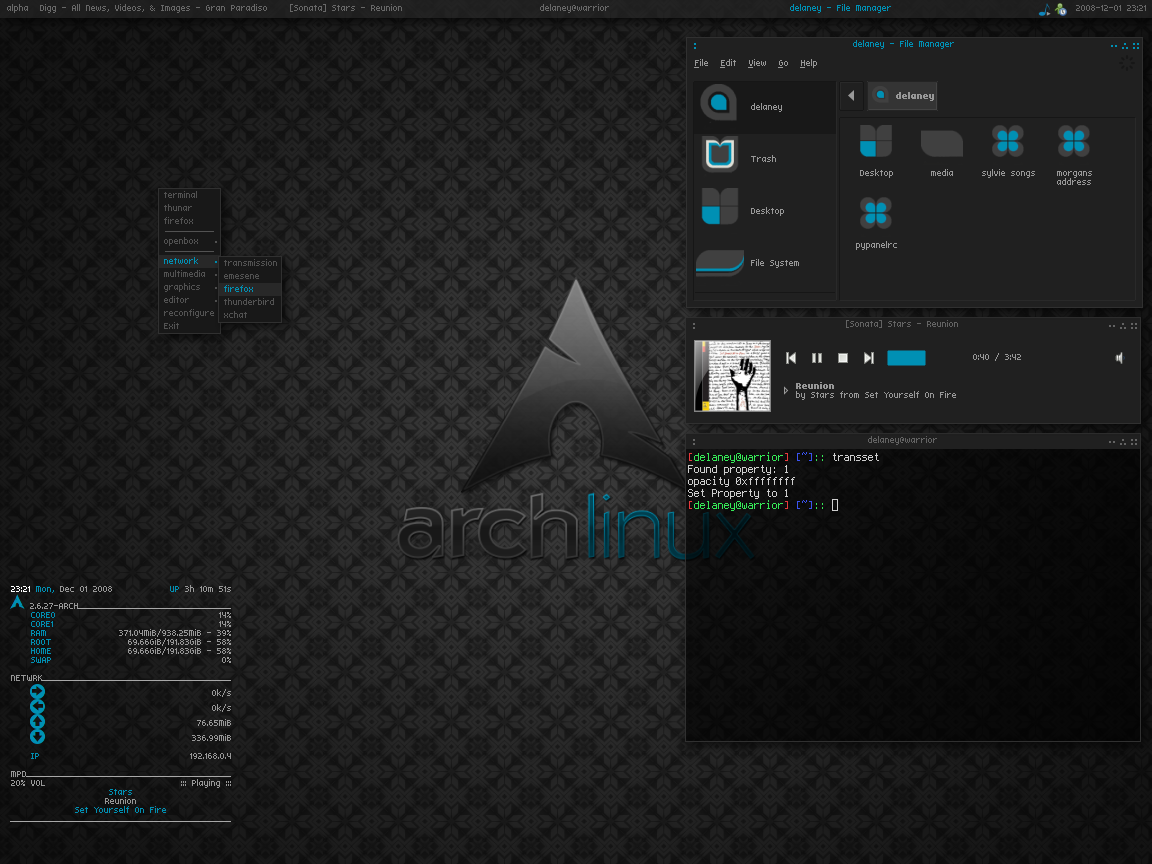
Task: Select delaney@warrior taskbar entry
Action: (x=574, y=8)
